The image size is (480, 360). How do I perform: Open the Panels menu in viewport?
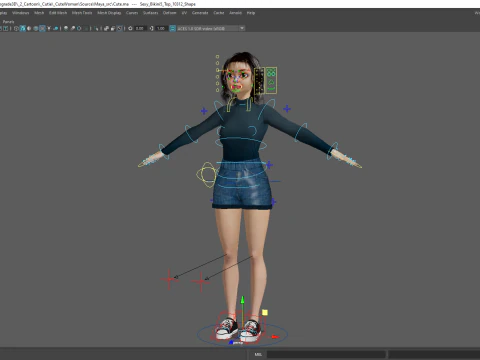[8, 22]
